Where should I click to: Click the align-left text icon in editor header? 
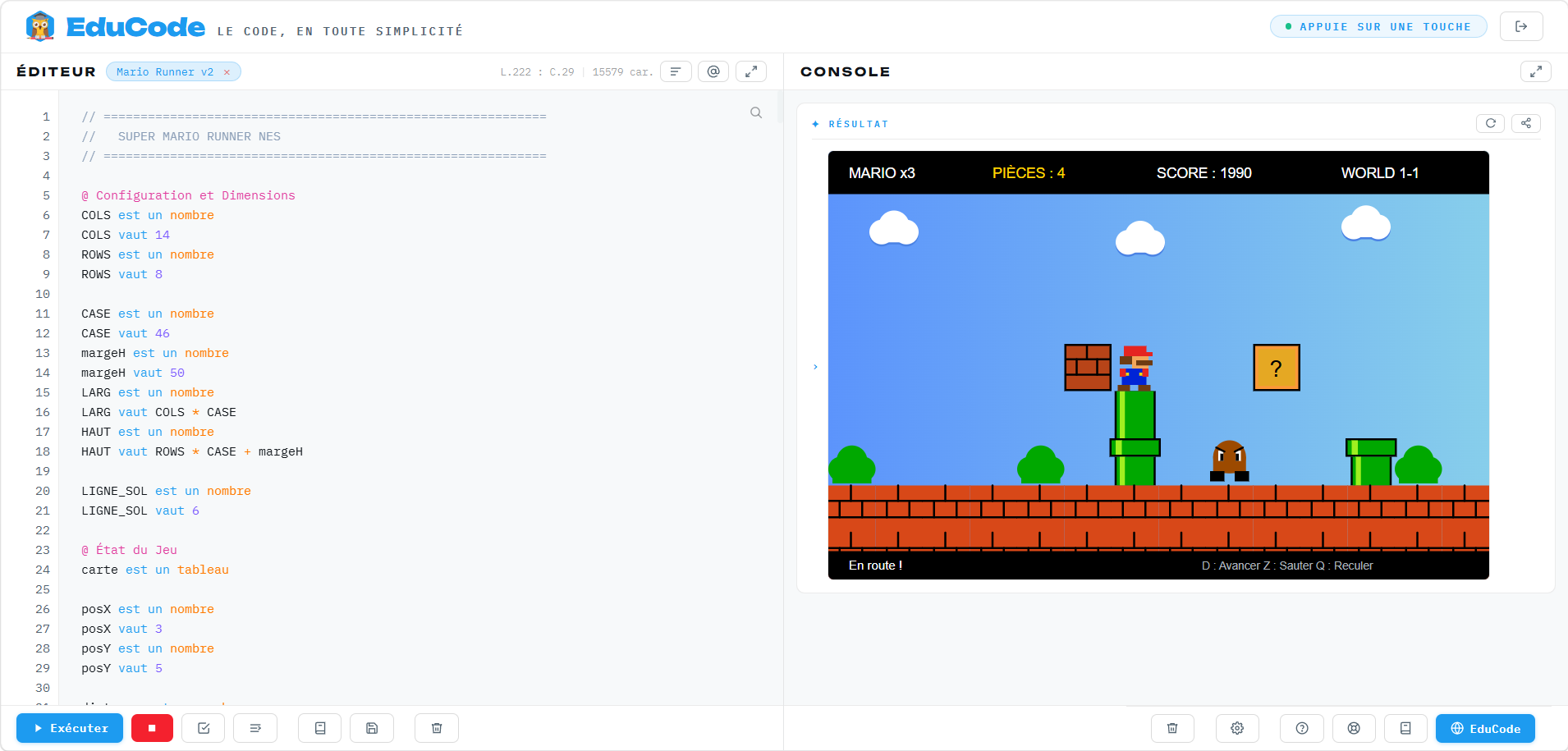676,71
